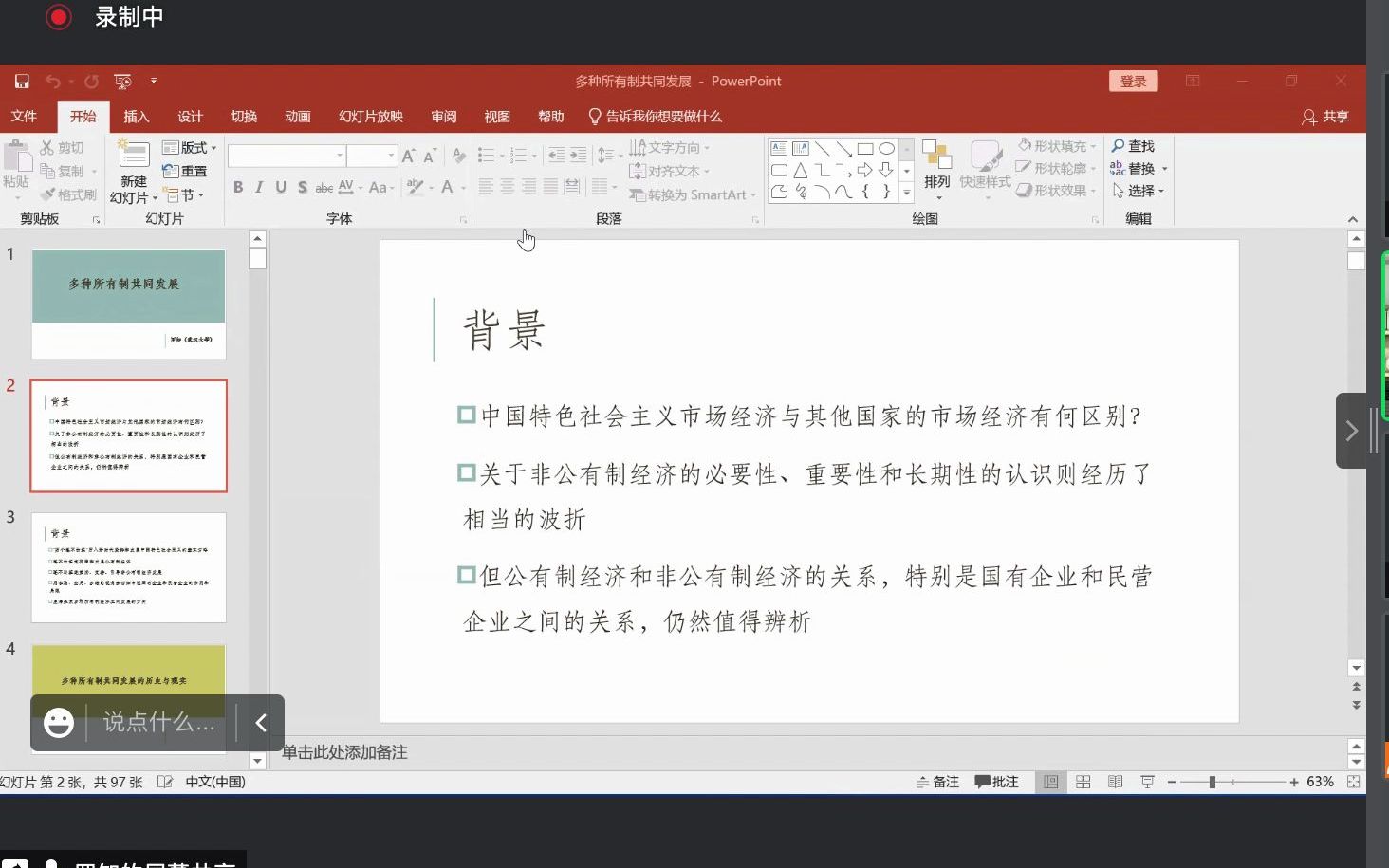Toggle Italic formatting
The width and height of the screenshot is (1389, 868).
coord(259,187)
